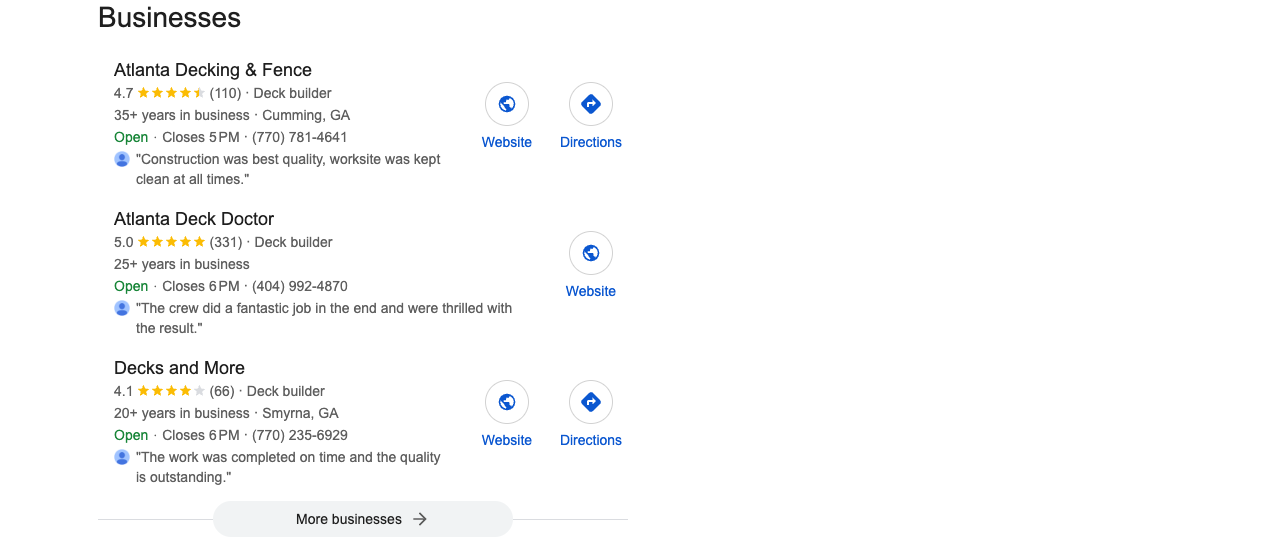
Task: Click the Directions label for Atlanta Decking & Fence
Action: tap(591, 142)
